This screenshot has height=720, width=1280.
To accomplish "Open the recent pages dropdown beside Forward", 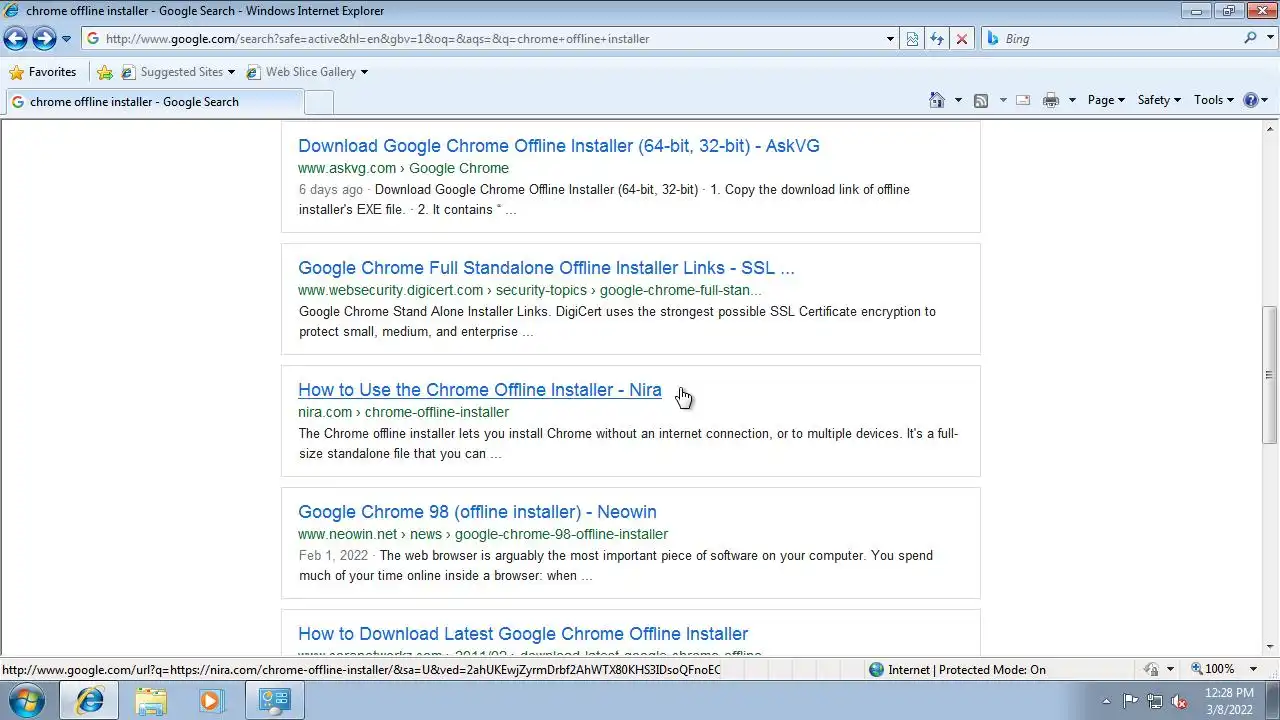I will (66, 39).
